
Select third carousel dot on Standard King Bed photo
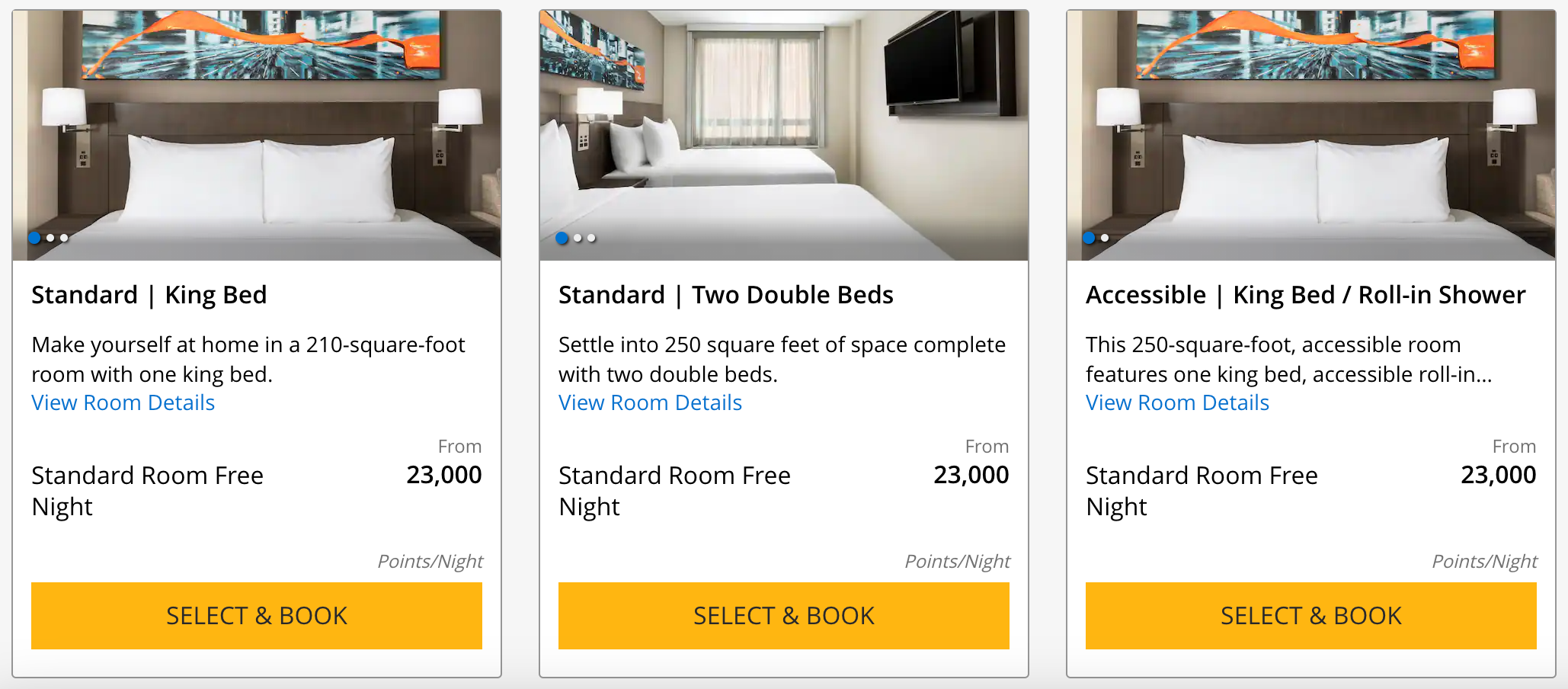pyautogui.click(x=64, y=238)
